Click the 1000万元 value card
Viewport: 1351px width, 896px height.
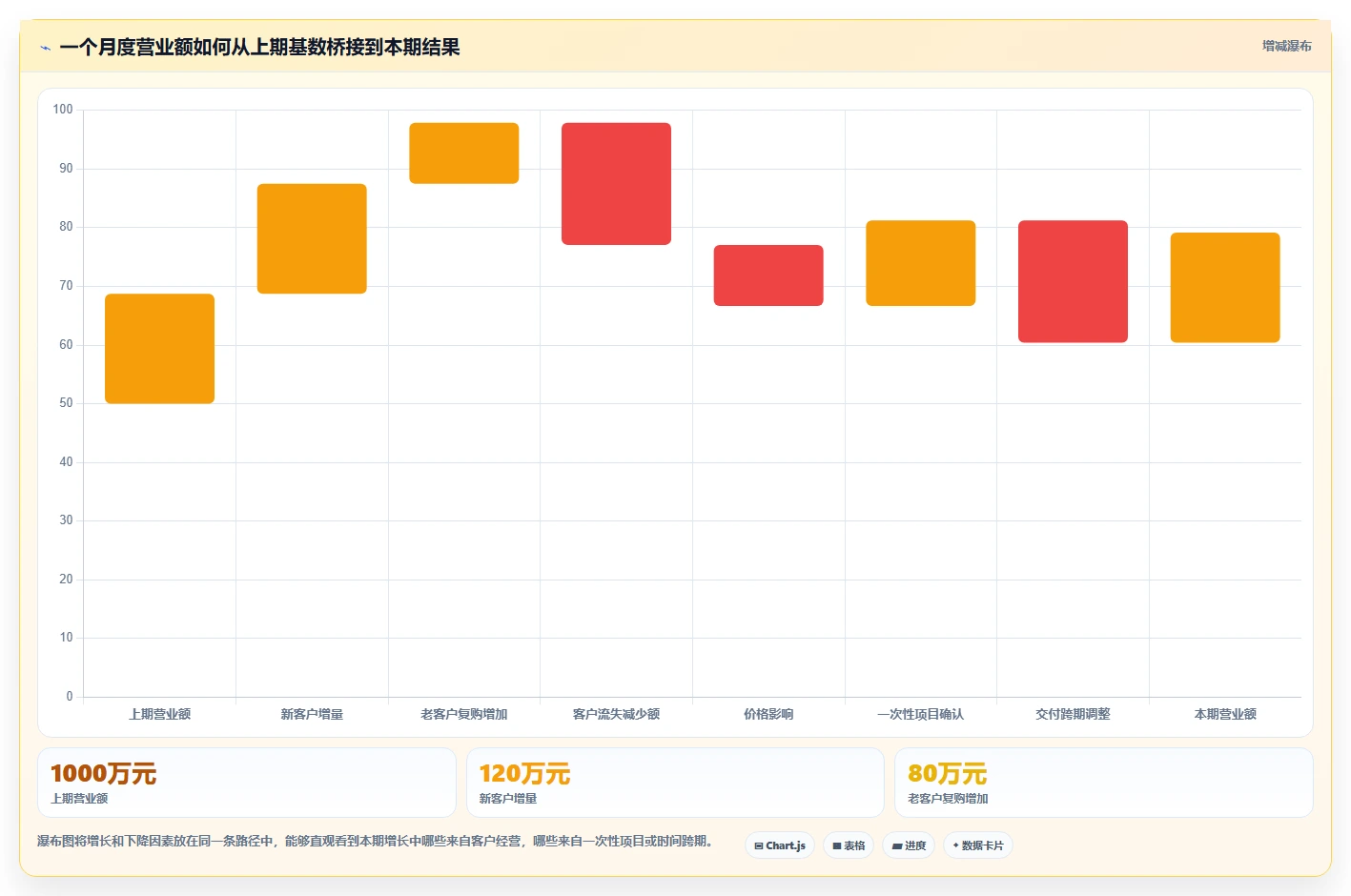(247, 783)
